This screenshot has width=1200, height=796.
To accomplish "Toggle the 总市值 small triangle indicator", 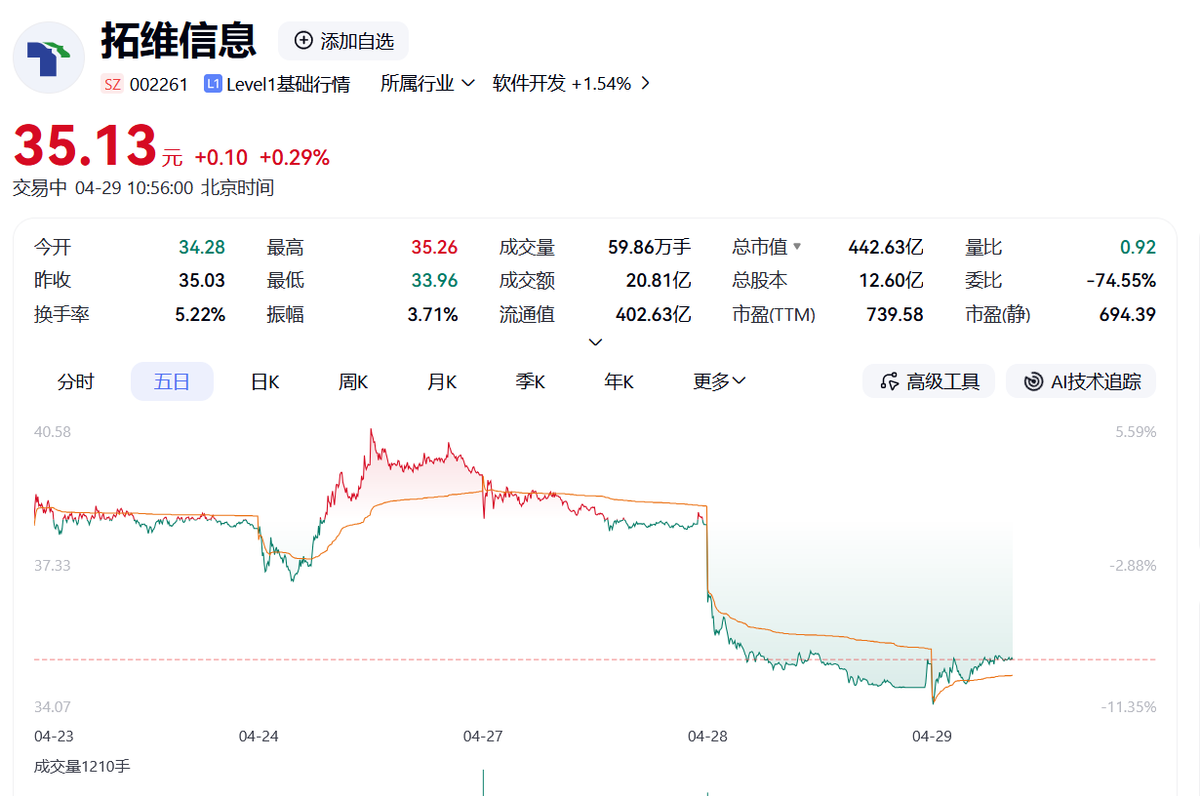I will (797, 247).
